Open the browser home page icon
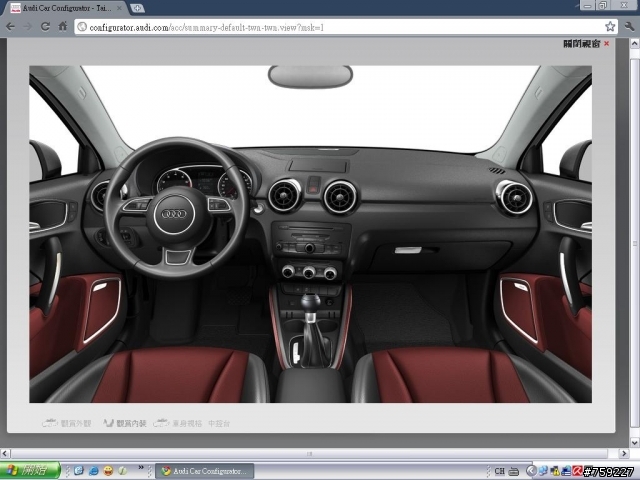Viewport: 640px width, 480px height. tap(62, 27)
